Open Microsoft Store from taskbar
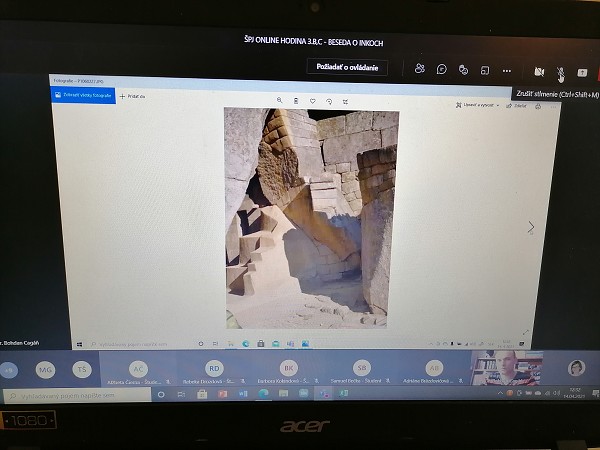The height and width of the screenshot is (450, 600). [202, 394]
